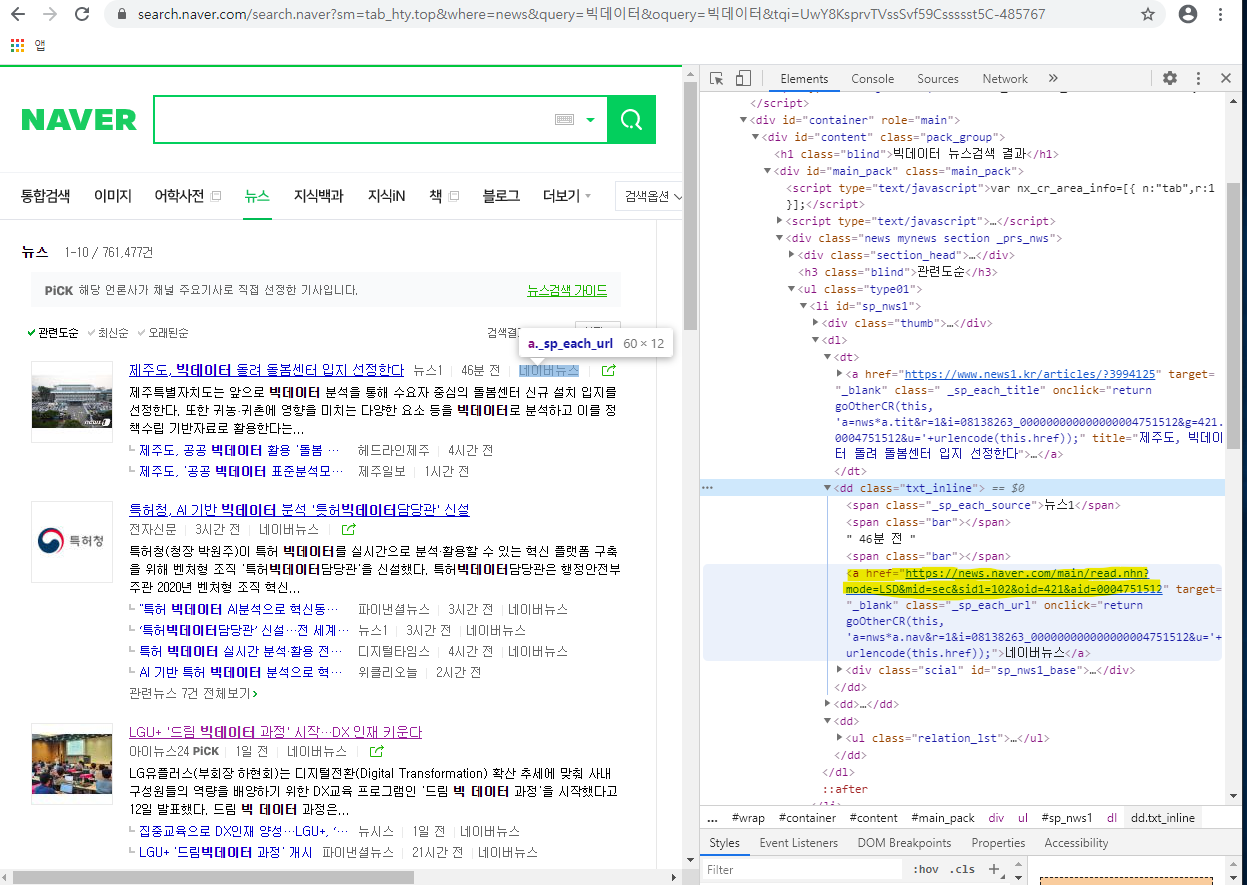The width and height of the screenshot is (1247, 885).
Task: Show more DevTools tabs with the double chevron
Action: 1053,79
